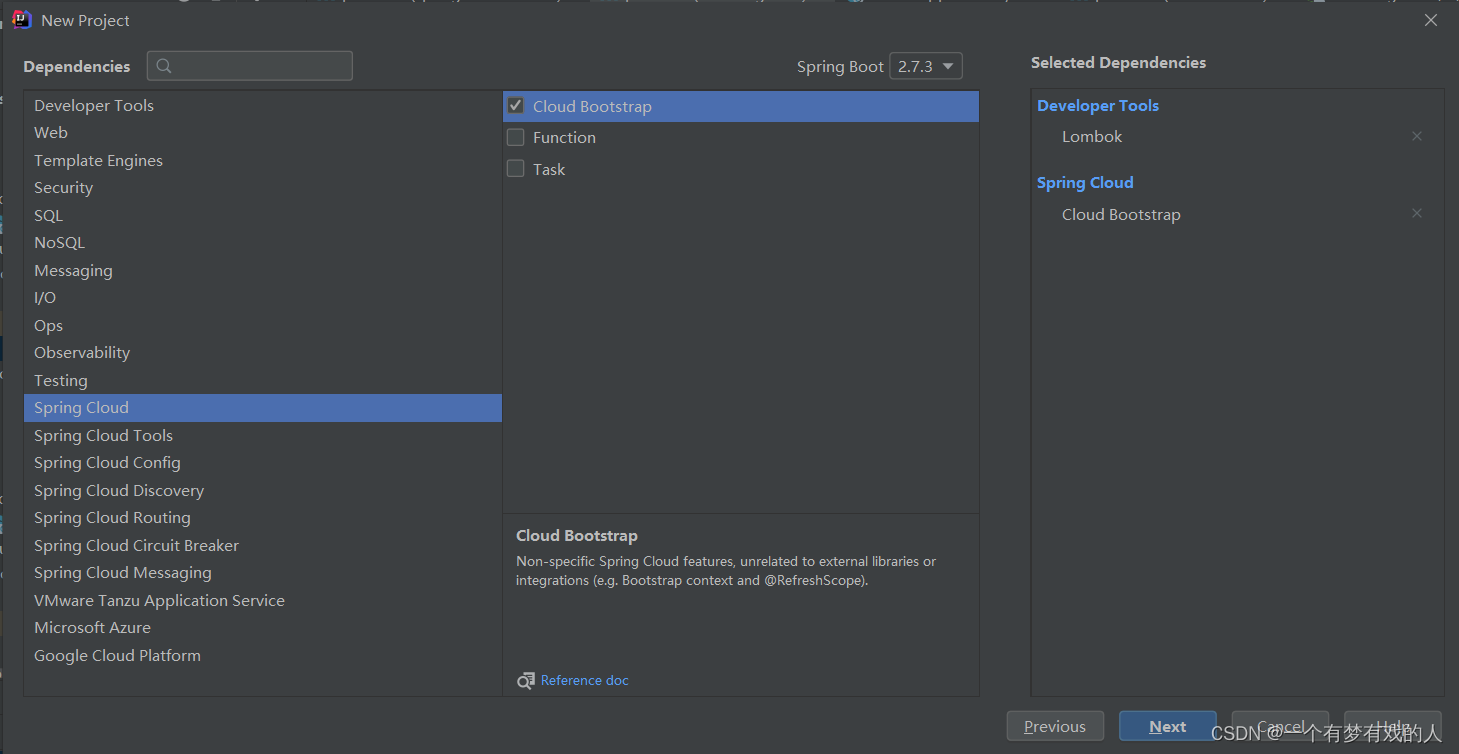1459x754 pixels.
Task: Select the SQL category
Action: click(x=263, y=215)
